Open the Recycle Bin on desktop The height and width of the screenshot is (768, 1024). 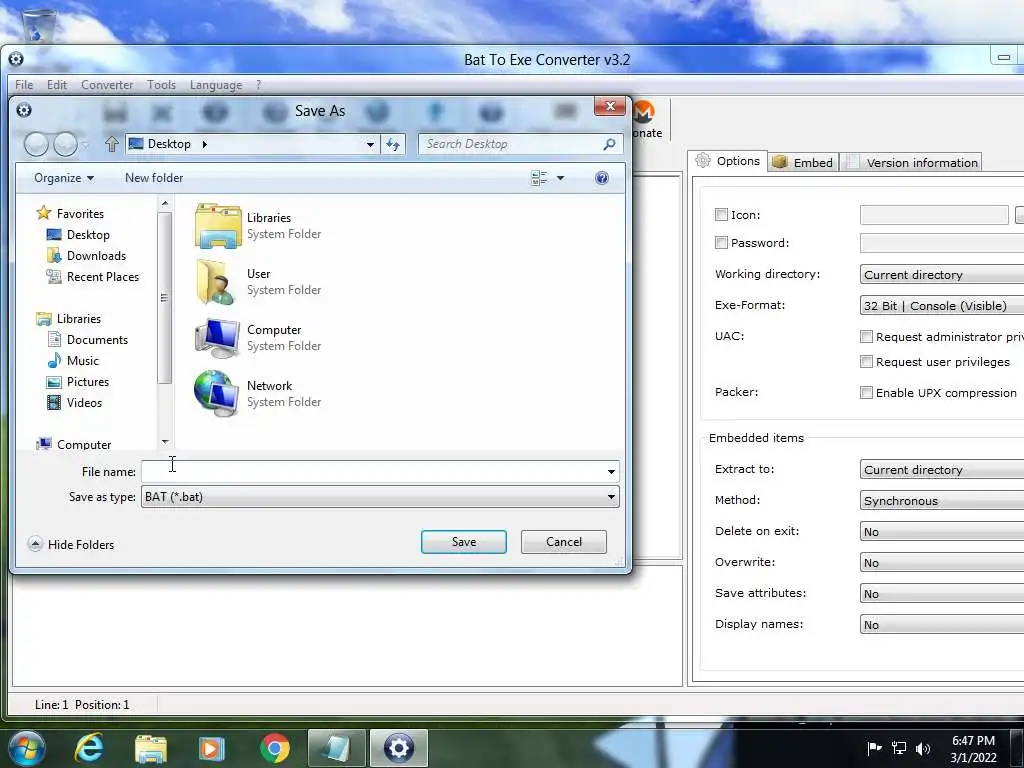37,24
